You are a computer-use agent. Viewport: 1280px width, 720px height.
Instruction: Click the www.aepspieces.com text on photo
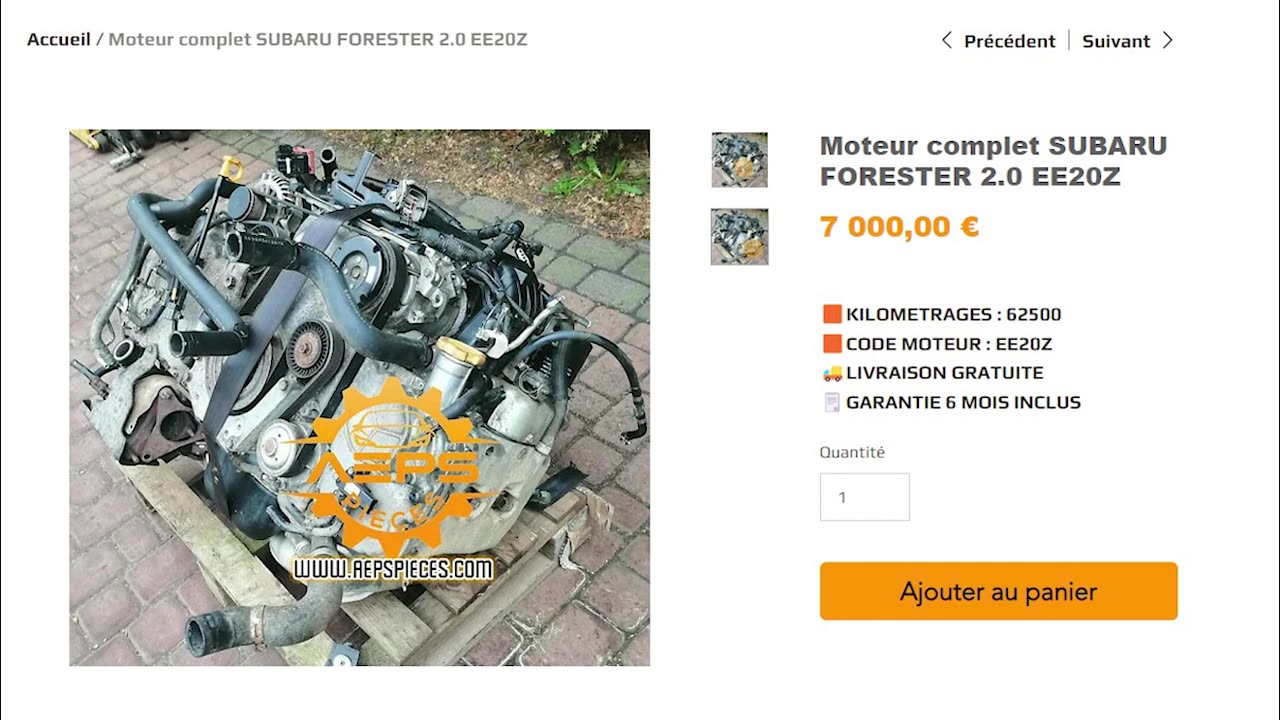[393, 569]
